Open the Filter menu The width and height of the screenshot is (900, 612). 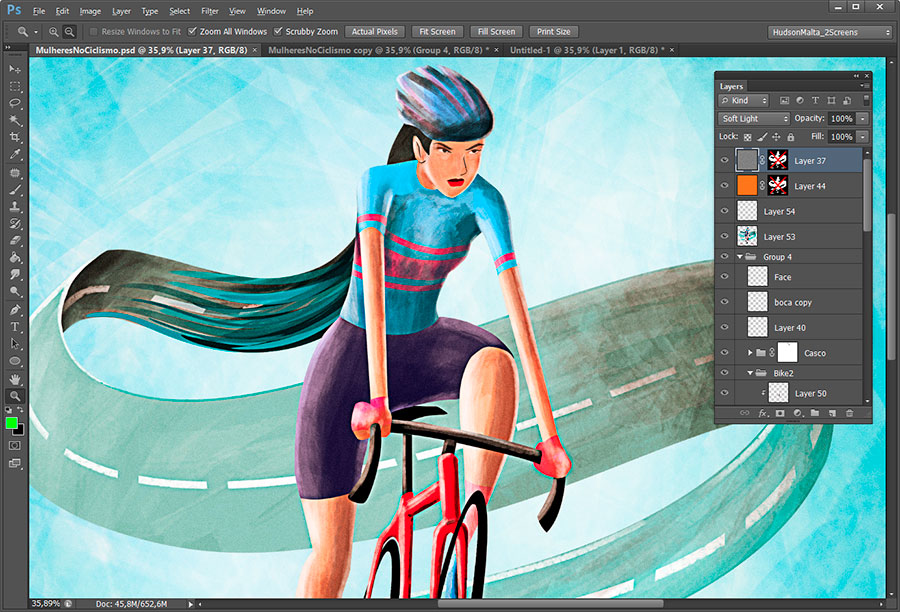click(x=210, y=11)
